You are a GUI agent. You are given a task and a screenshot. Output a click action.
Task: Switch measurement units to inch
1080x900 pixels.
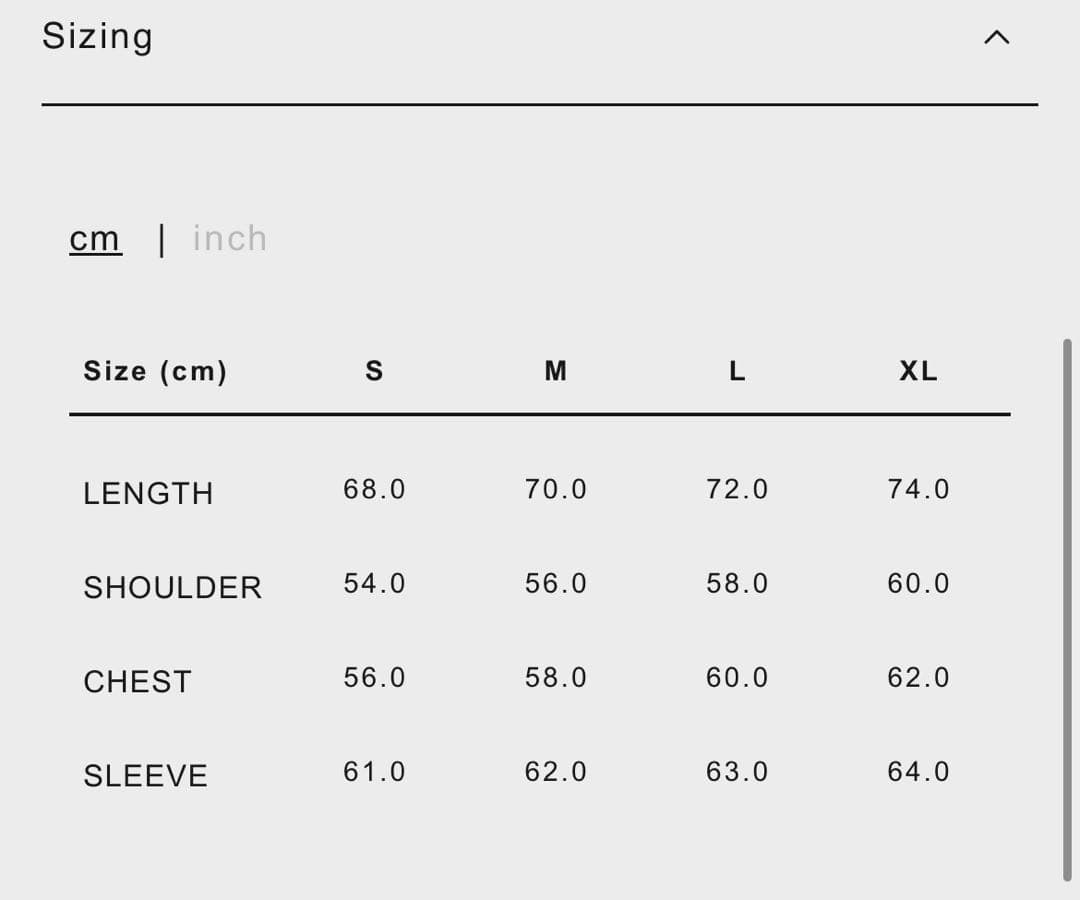point(230,239)
